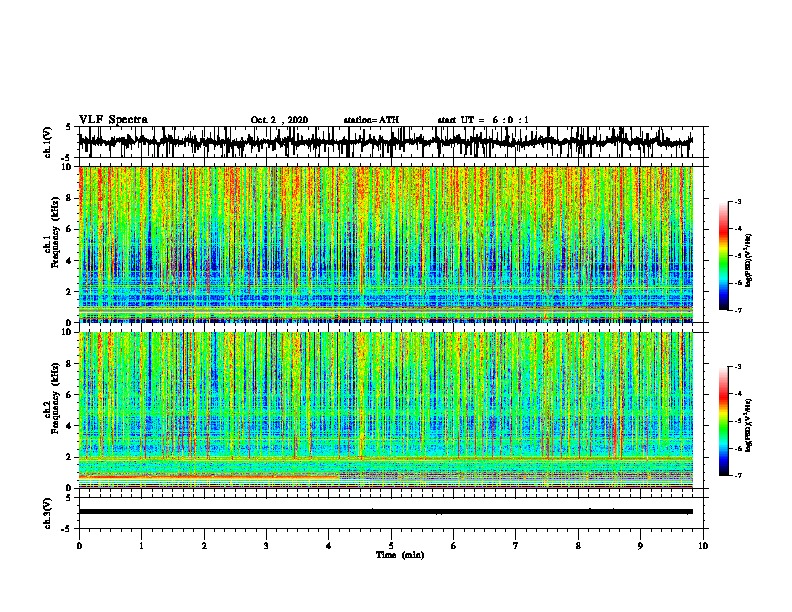The height and width of the screenshot is (612, 792).
Task: Click the "-3" label on ch.1 colorbar
Action: point(738,201)
